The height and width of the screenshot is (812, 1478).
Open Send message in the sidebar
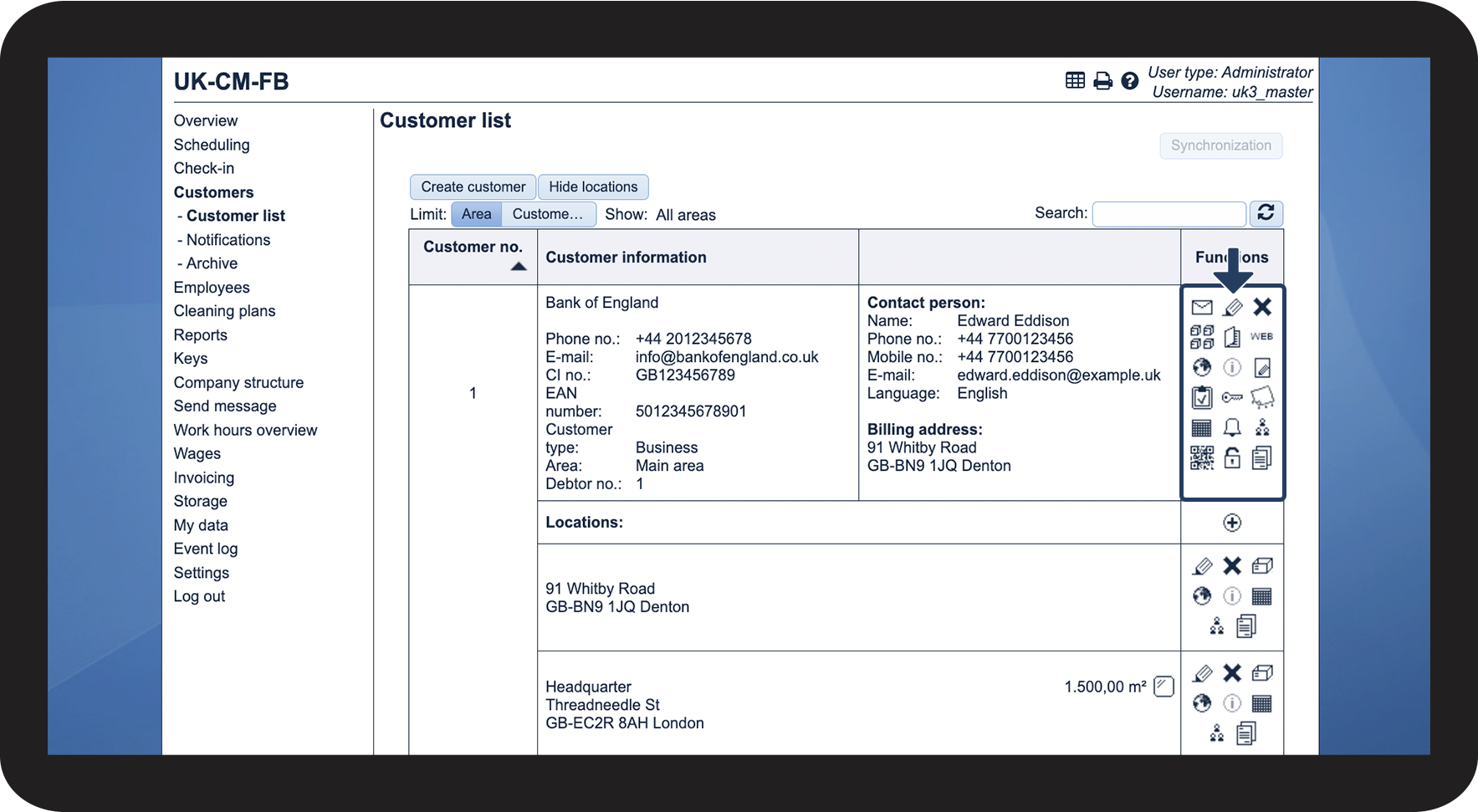[225, 406]
